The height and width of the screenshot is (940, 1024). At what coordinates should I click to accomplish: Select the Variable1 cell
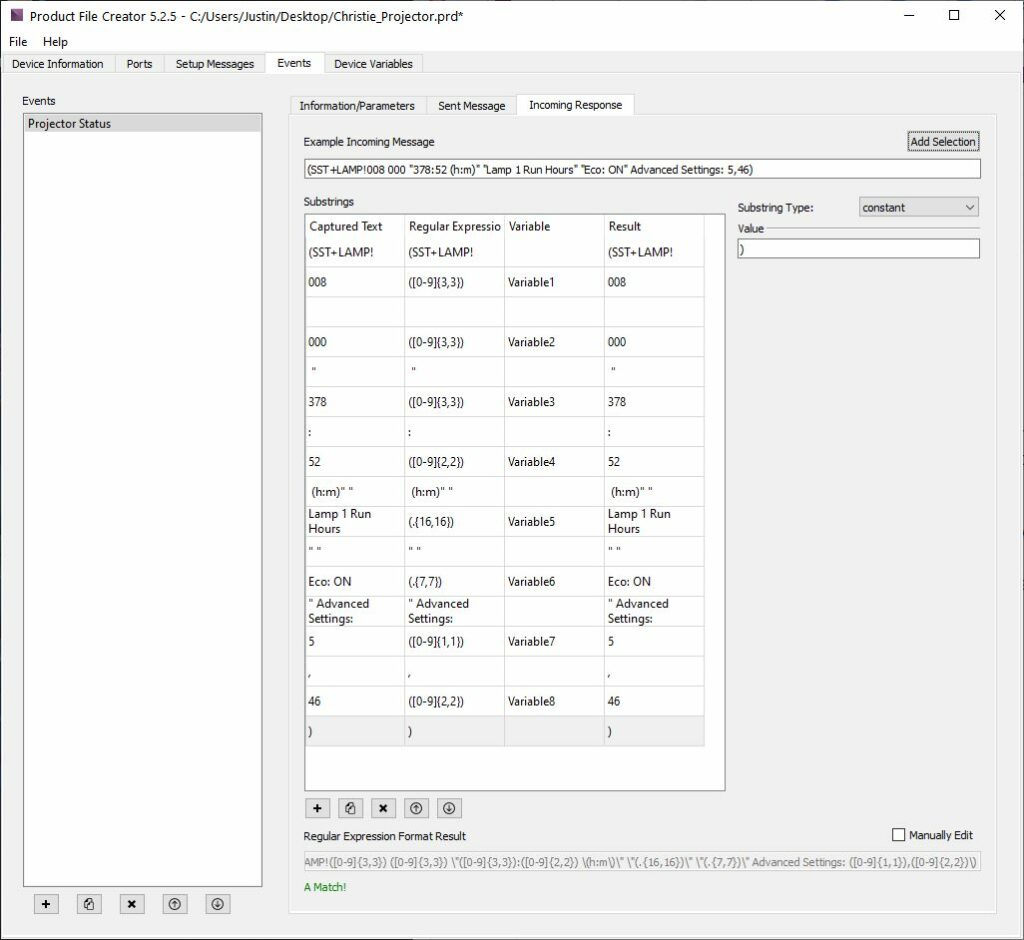click(554, 282)
